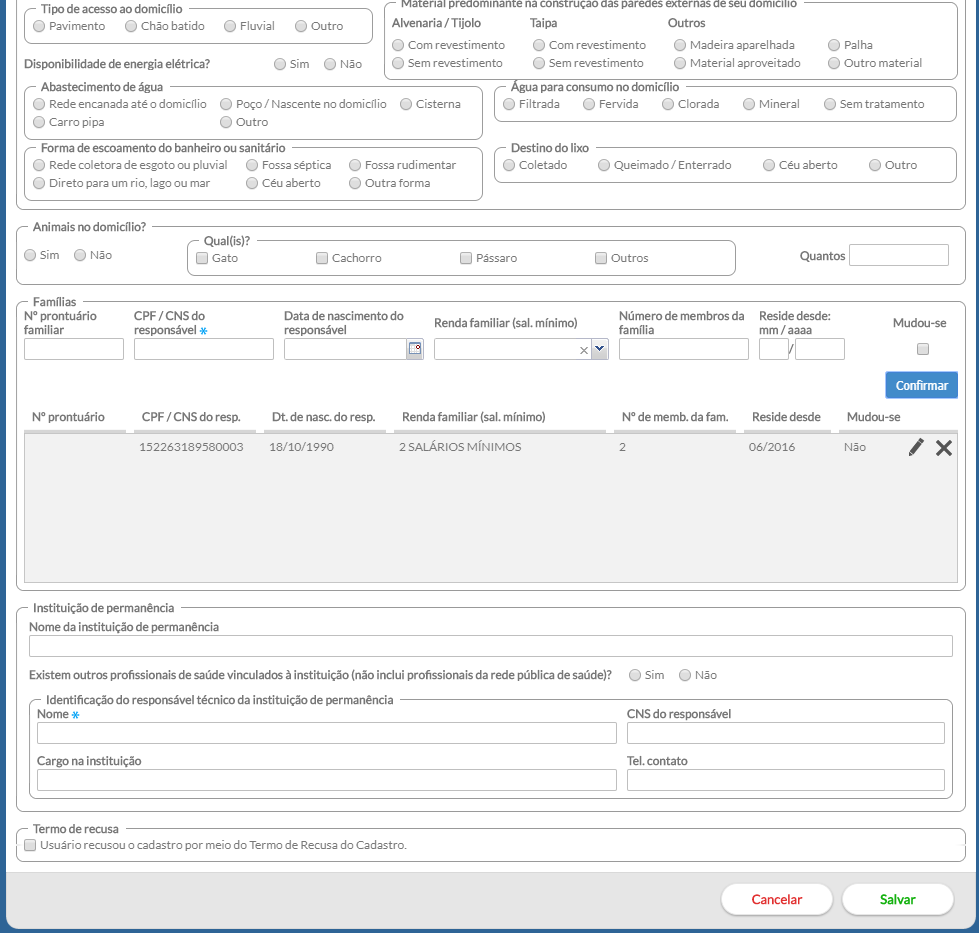Select Fossa rudimentar option
This screenshot has height=933, width=979.
[x=355, y=165]
